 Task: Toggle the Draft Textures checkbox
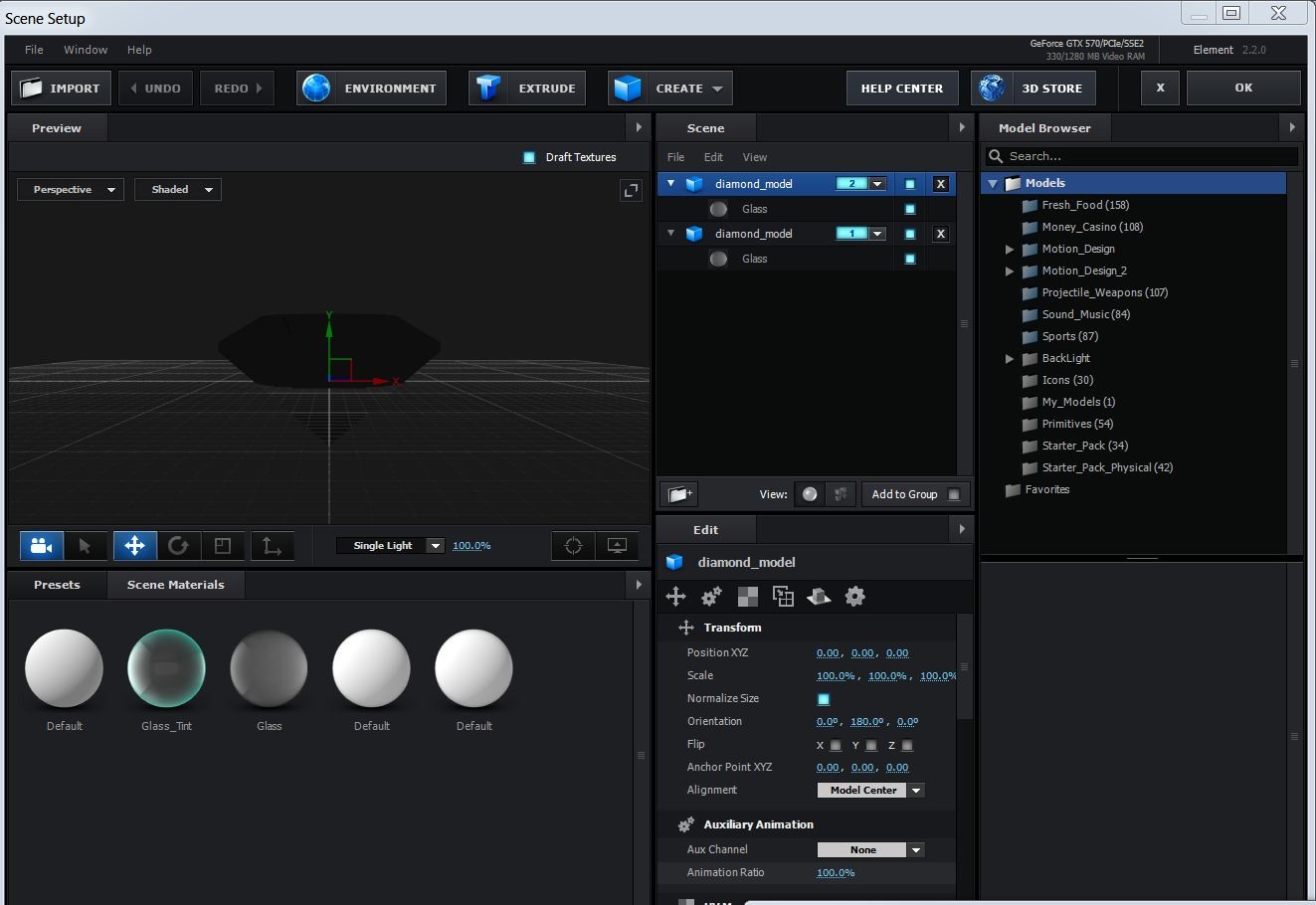pyautogui.click(x=529, y=157)
